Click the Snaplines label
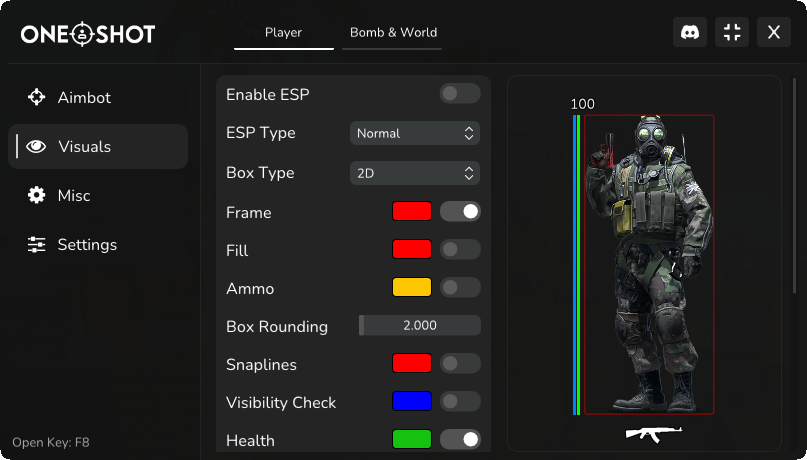Screen dimensions: 807x460 coord(261,365)
